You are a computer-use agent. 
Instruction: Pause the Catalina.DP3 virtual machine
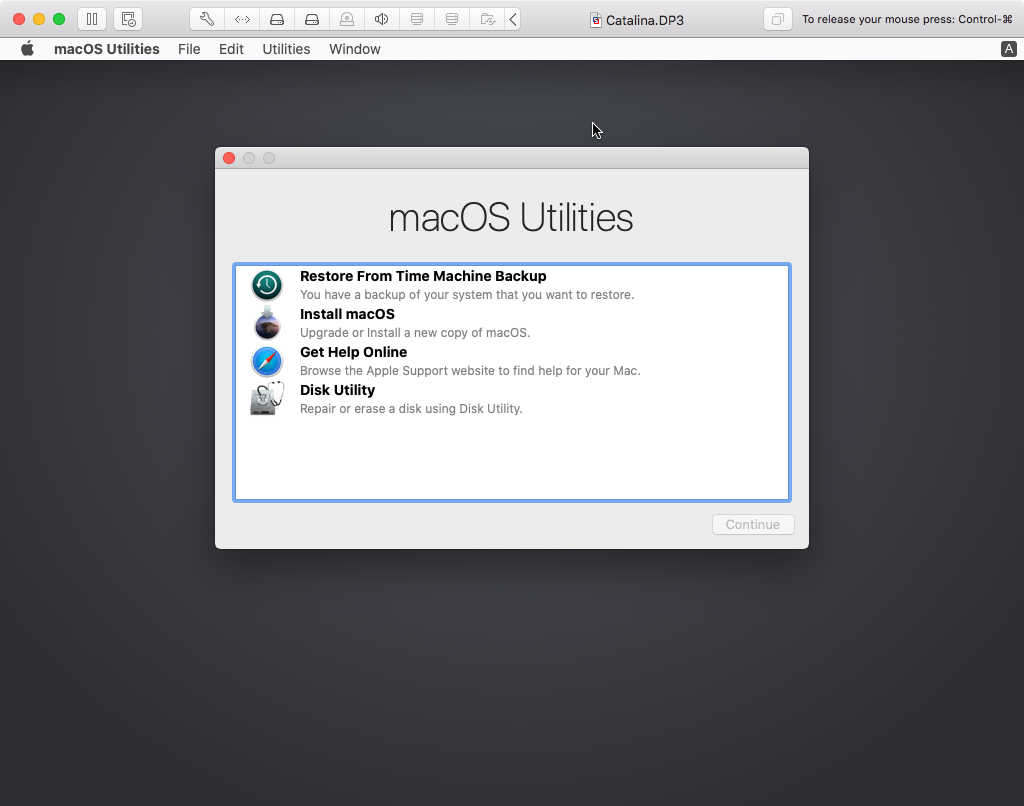point(92,20)
